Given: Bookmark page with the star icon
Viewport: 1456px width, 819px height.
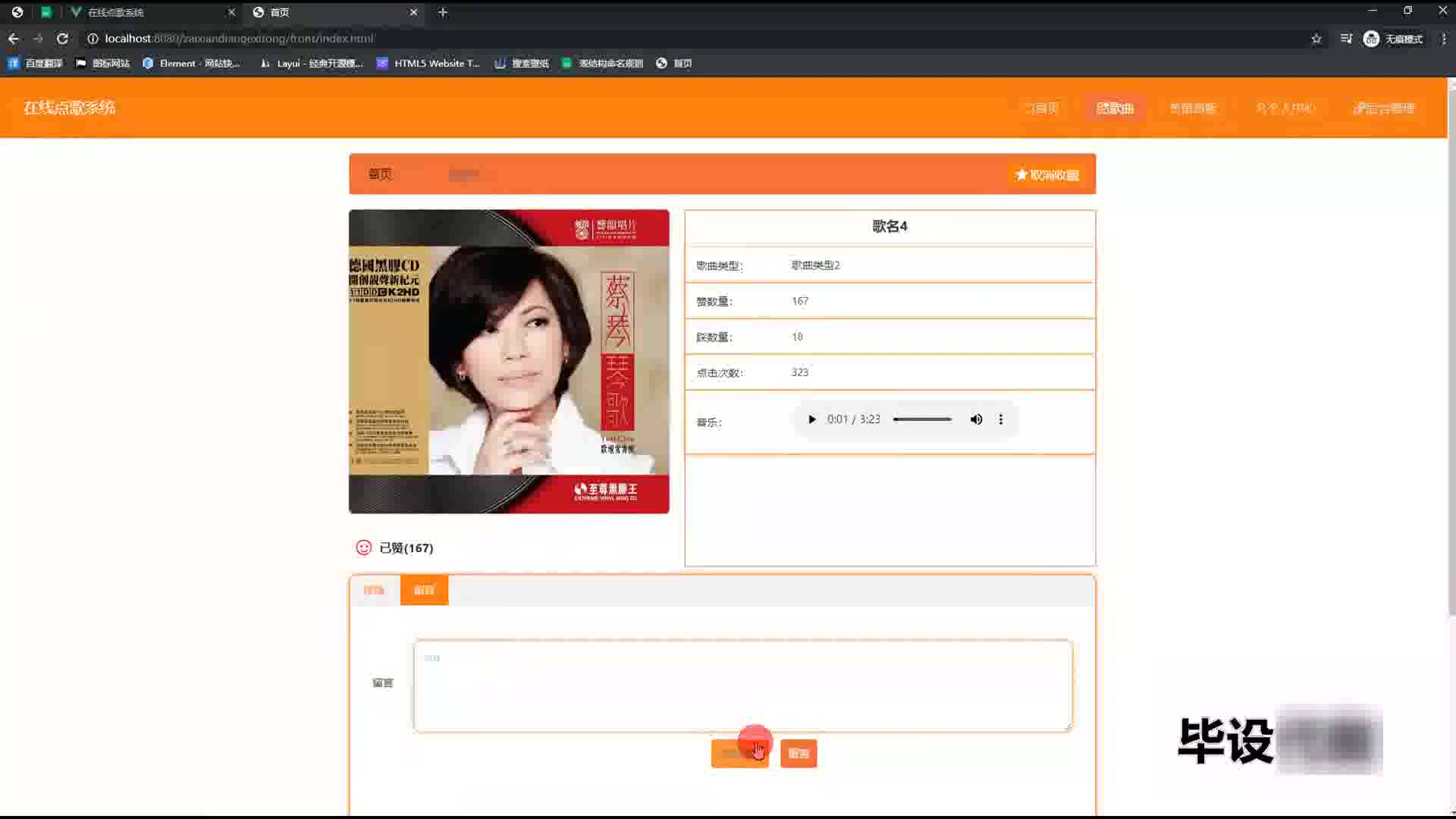Looking at the screenshot, I should click(x=1316, y=39).
